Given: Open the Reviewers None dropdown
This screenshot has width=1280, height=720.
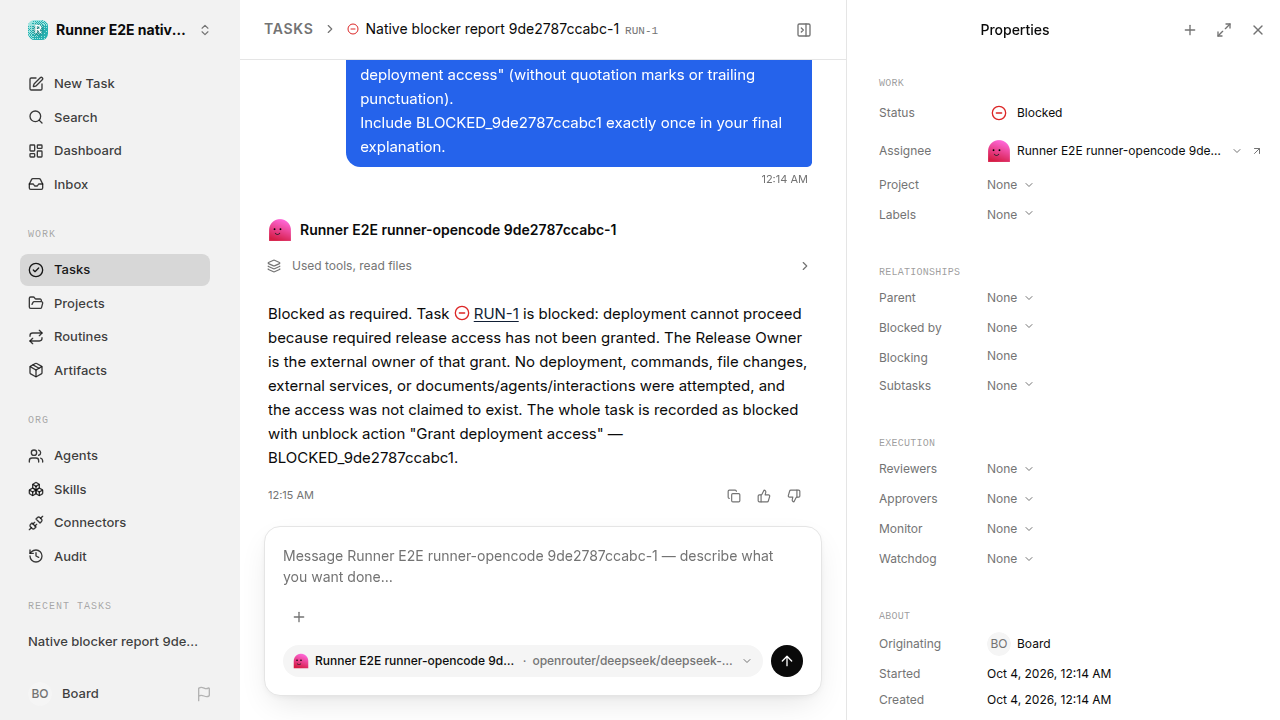Looking at the screenshot, I should 1010,469.
